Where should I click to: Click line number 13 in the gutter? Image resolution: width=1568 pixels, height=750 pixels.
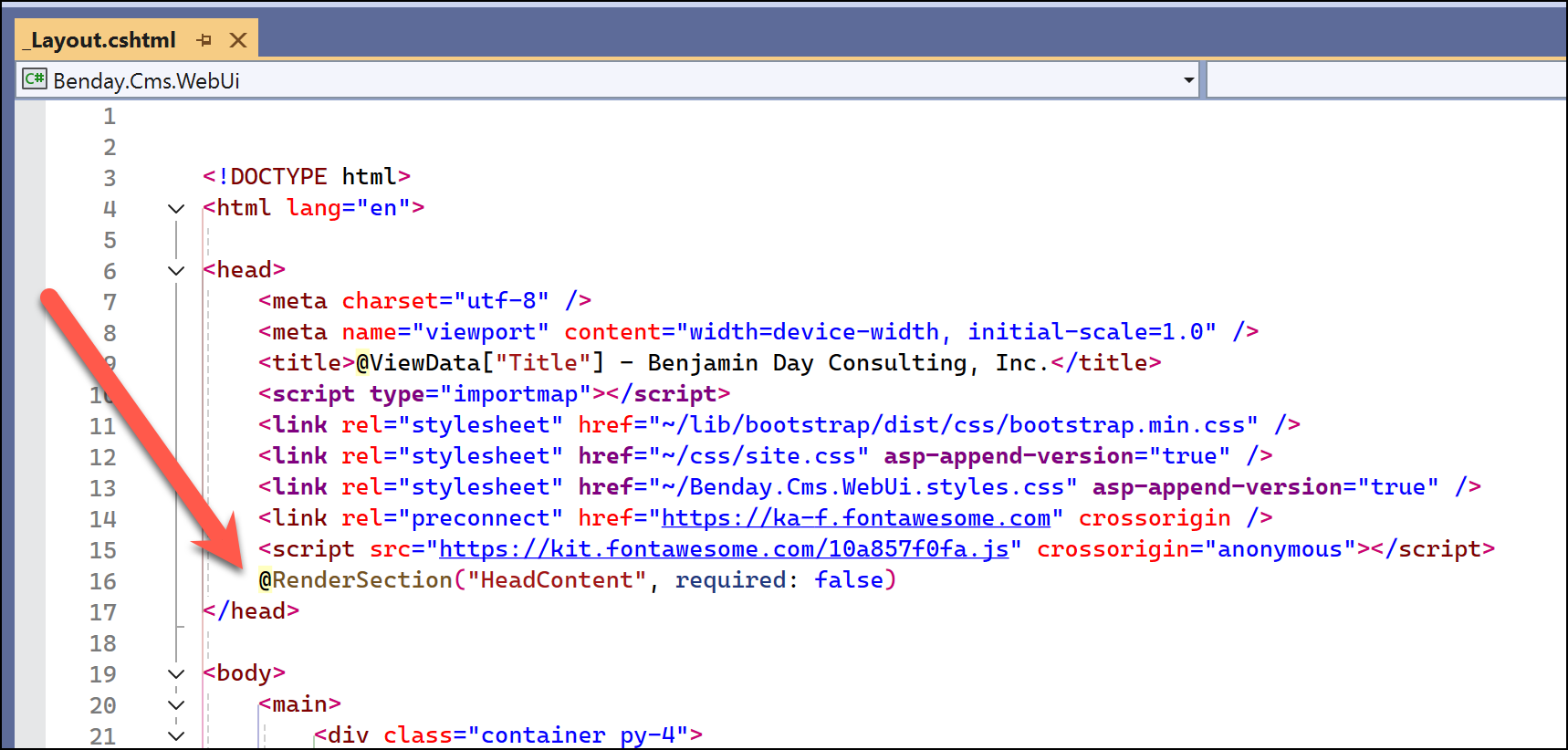(102, 488)
